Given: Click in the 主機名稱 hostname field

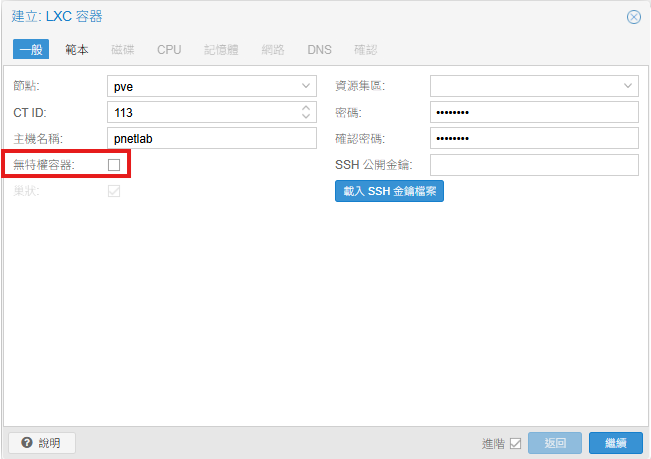Looking at the screenshot, I should [x=210, y=139].
